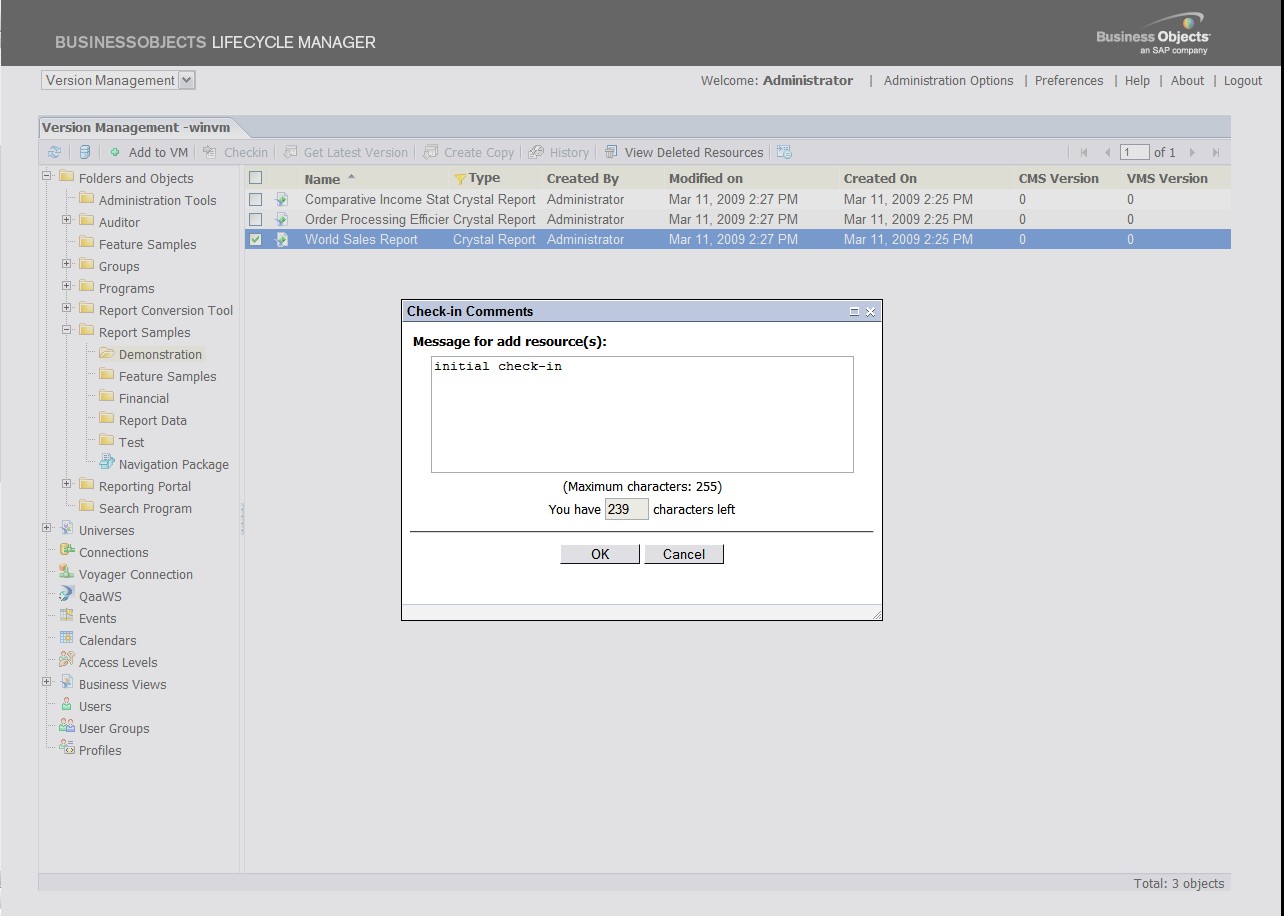This screenshot has width=1284, height=916.
Task: Open Administration Options
Action: [x=948, y=81]
